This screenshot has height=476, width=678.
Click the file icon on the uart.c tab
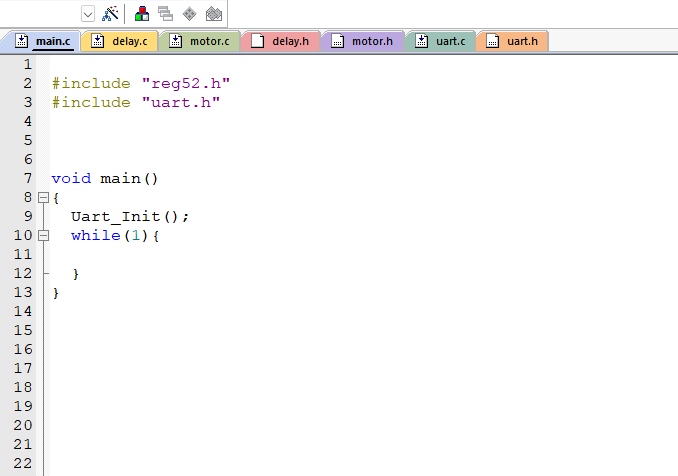coord(421,41)
